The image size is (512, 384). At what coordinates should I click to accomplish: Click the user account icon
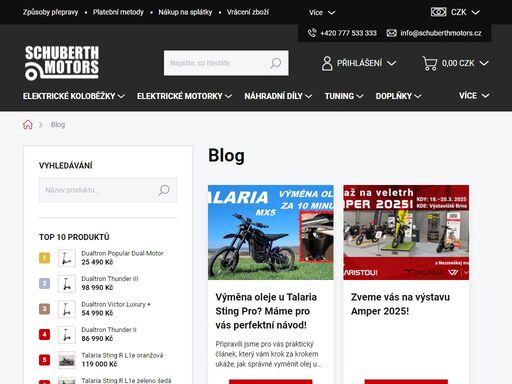coord(327,63)
